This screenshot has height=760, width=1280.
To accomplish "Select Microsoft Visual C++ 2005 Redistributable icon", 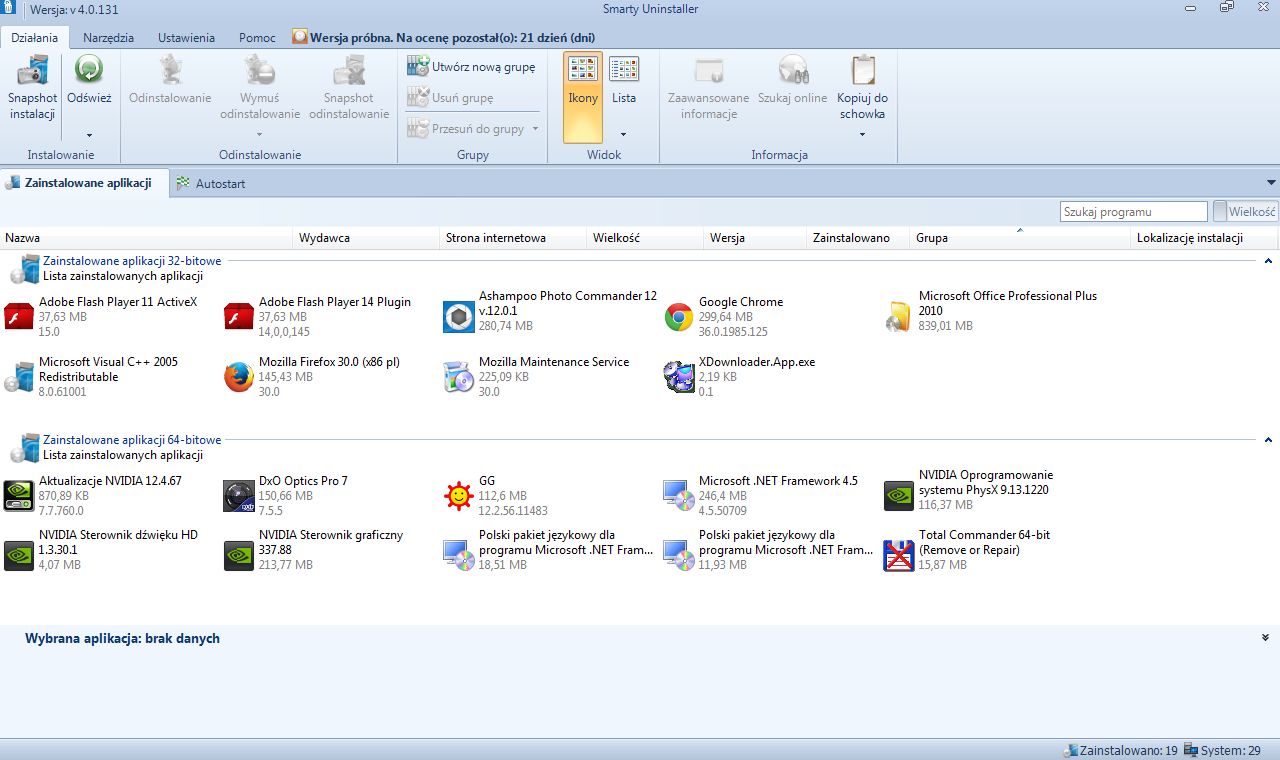I will [x=19, y=377].
